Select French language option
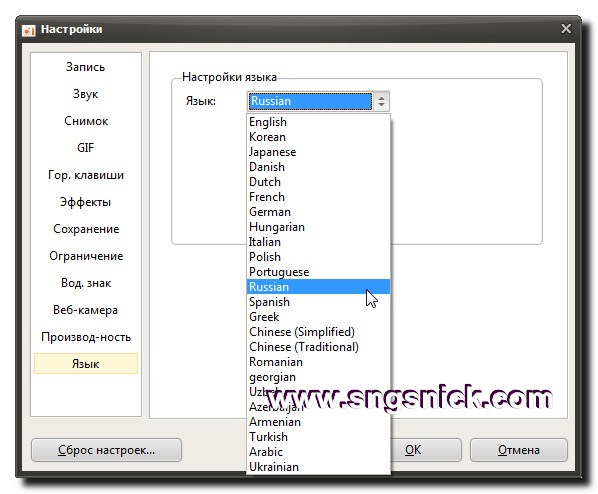 (x=318, y=197)
